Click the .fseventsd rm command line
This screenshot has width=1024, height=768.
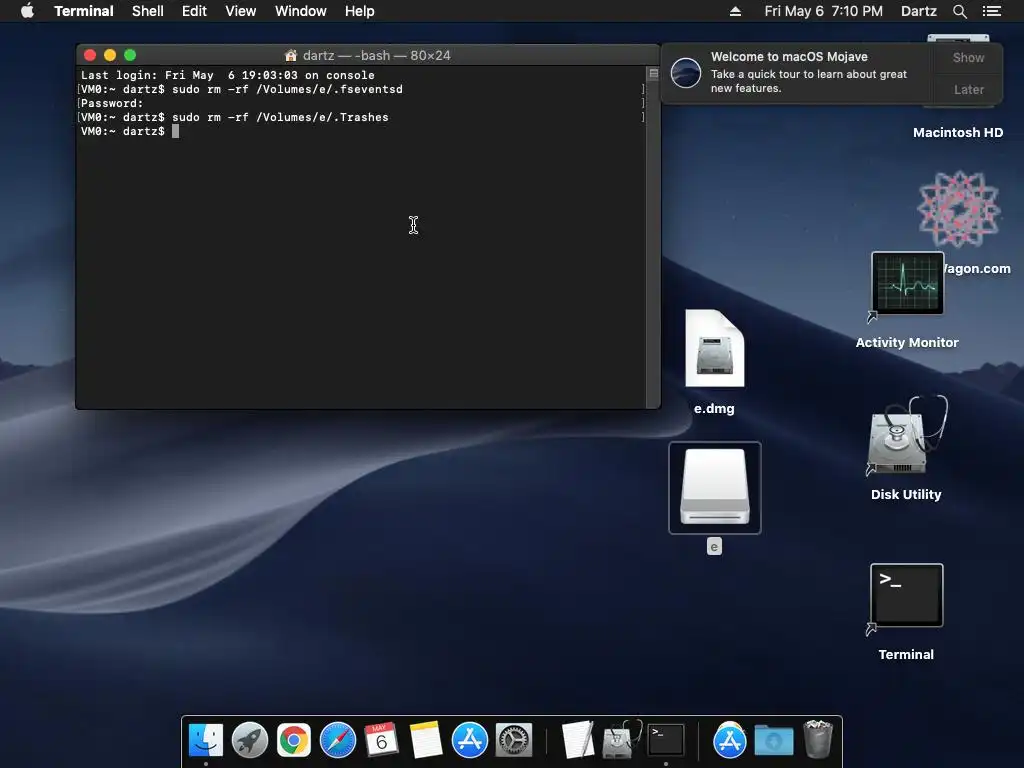242,89
